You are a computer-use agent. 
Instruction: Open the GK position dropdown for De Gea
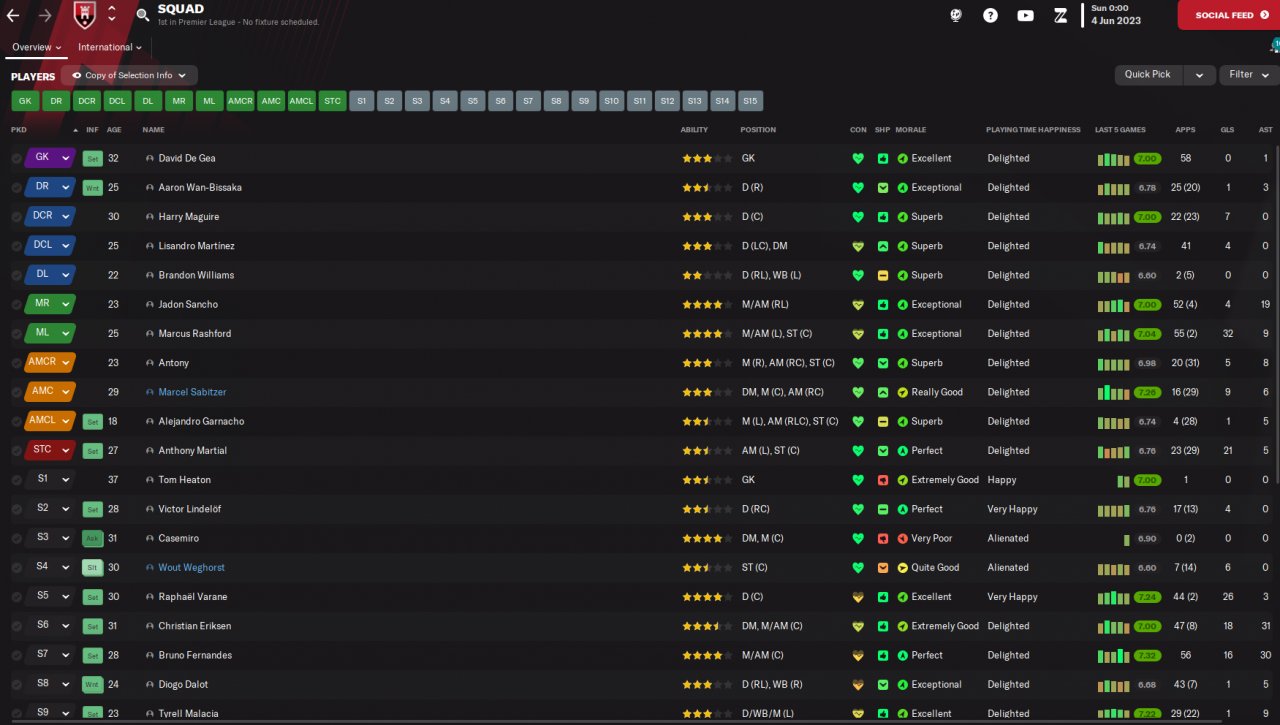pyautogui.click(x=66, y=158)
